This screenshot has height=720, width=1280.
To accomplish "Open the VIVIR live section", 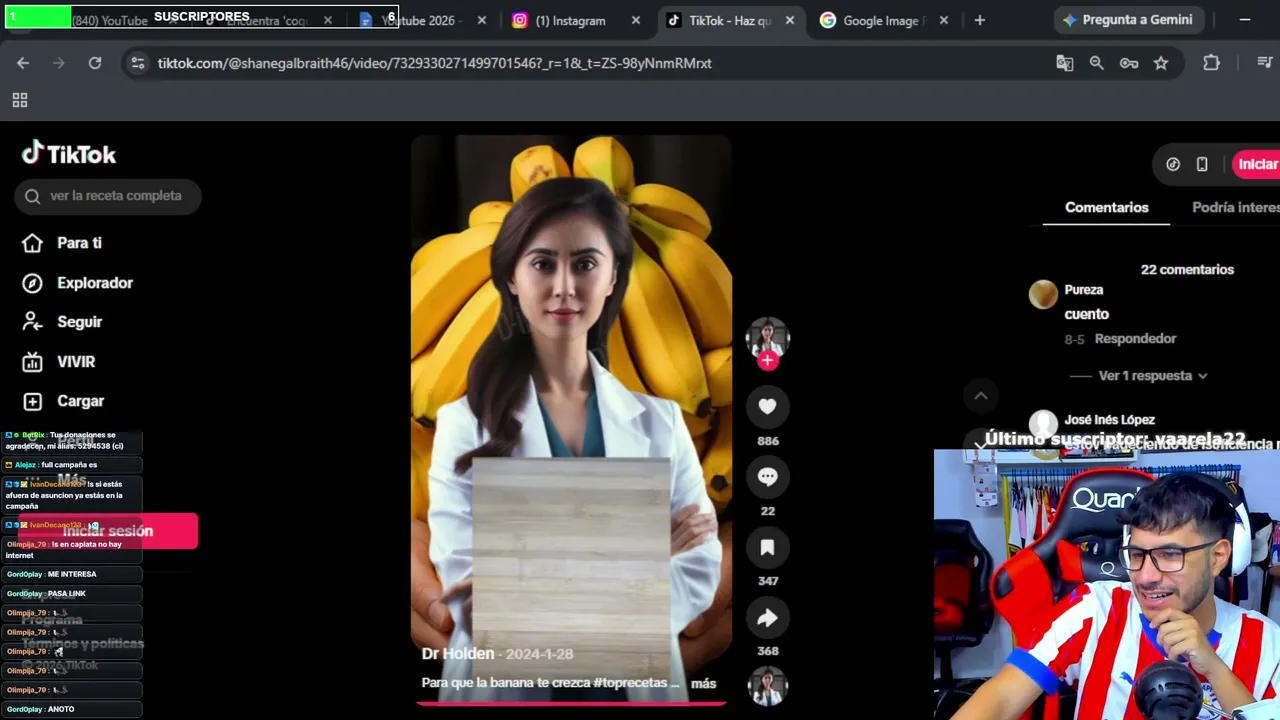I will [59, 362].
